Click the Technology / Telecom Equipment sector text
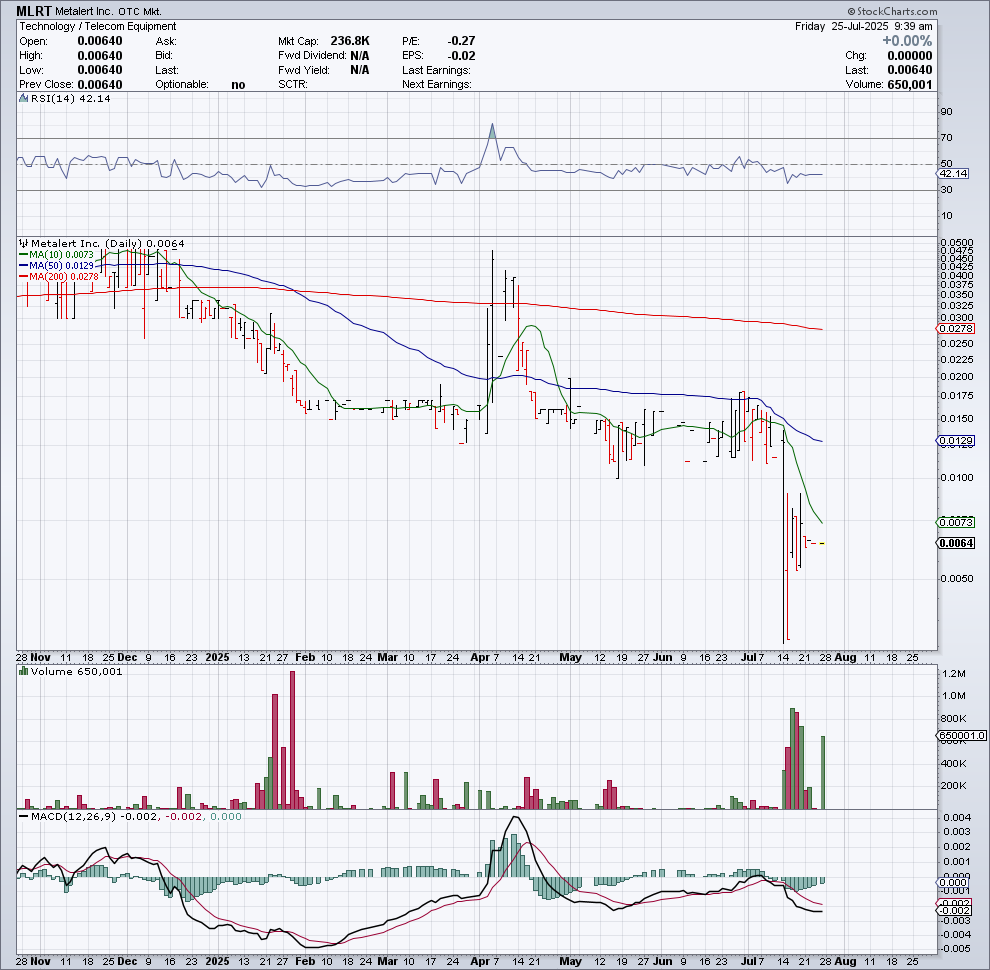 (98, 27)
